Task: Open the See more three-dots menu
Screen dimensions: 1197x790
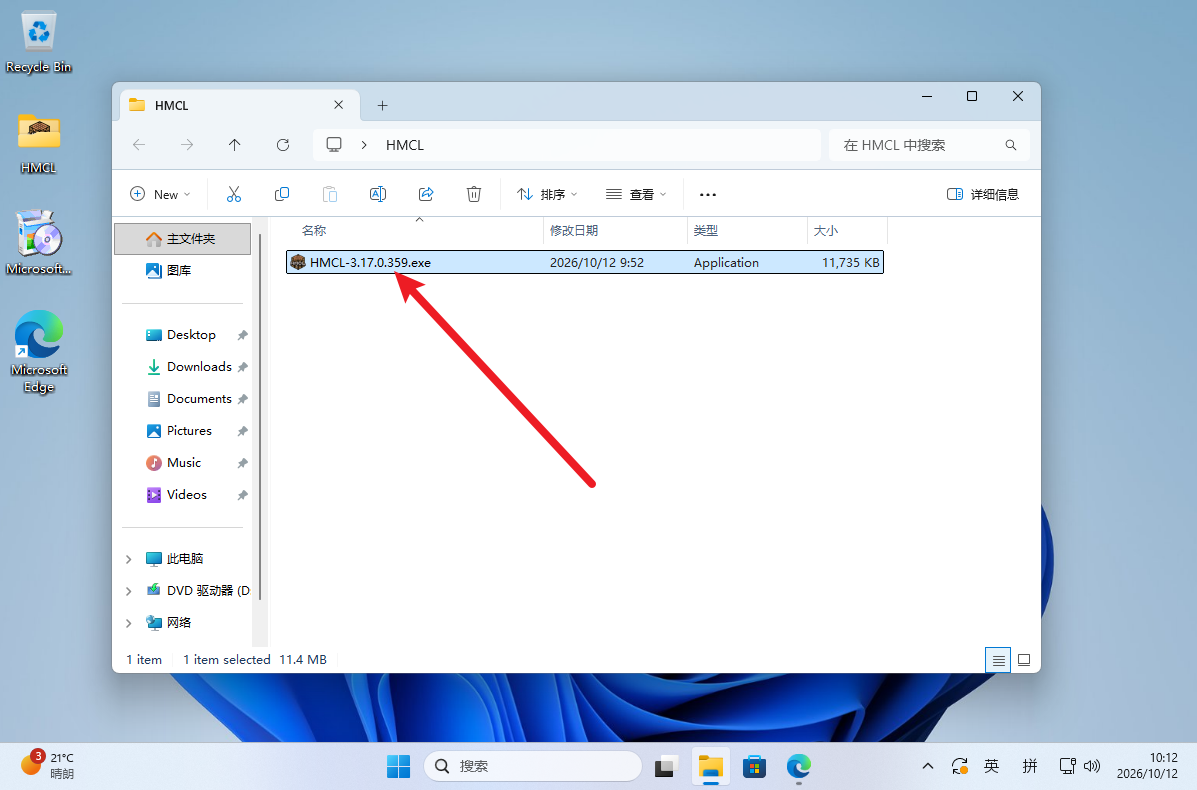Action: pyautogui.click(x=708, y=195)
